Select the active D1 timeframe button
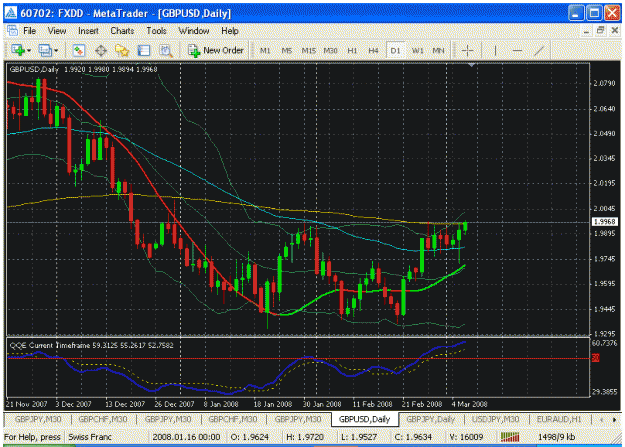 (395, 51)
